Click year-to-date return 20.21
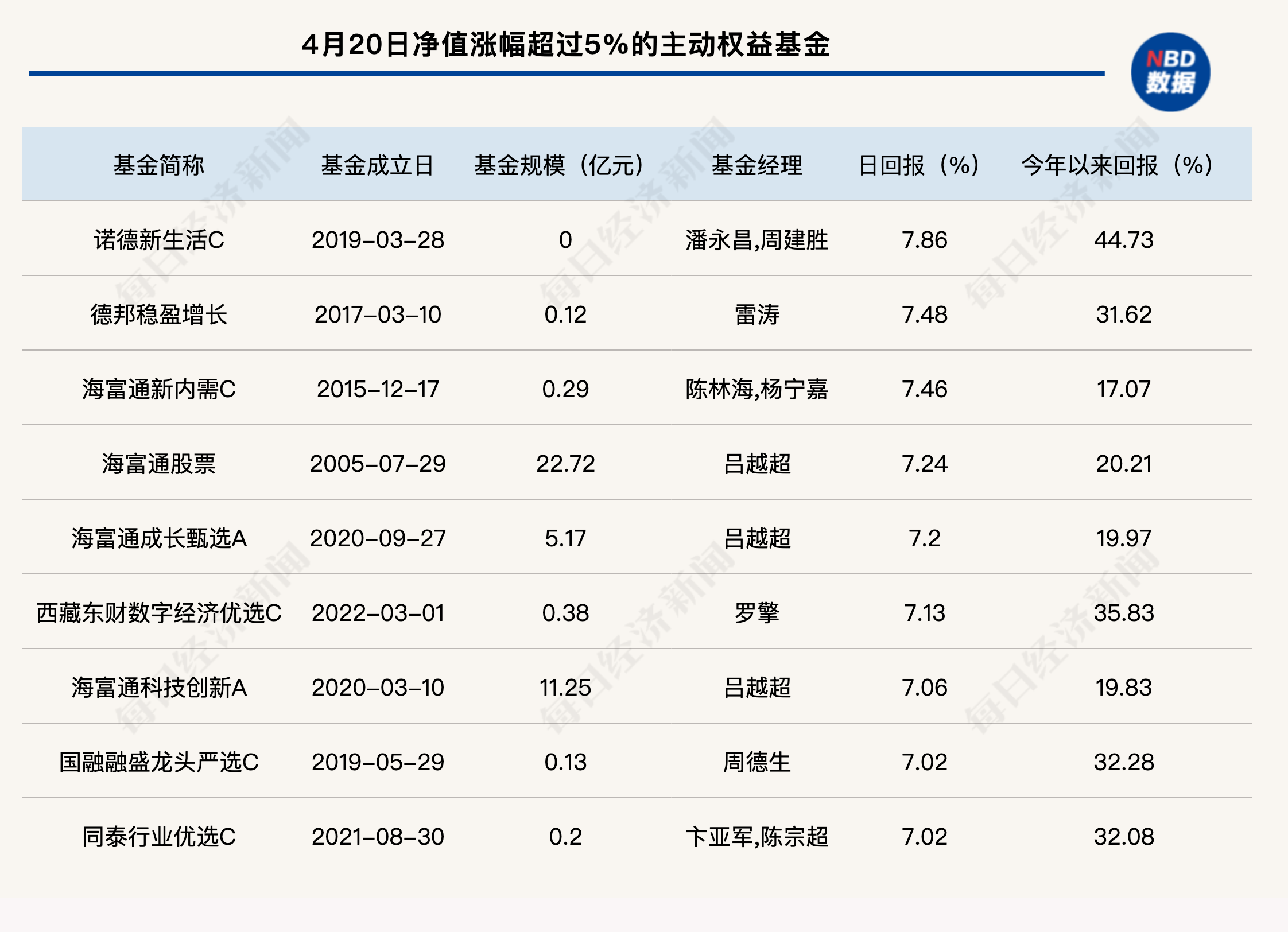The image size is (1288, 932). (x=1123, y=464)
